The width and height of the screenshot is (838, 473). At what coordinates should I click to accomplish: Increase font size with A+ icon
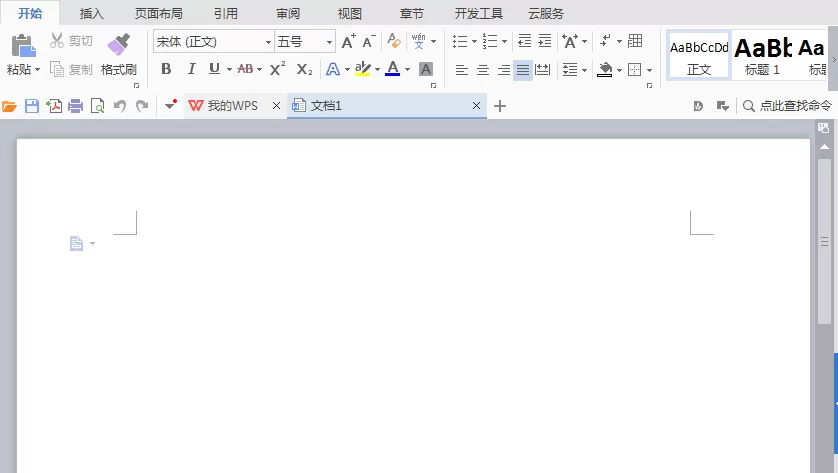(348, 41)
